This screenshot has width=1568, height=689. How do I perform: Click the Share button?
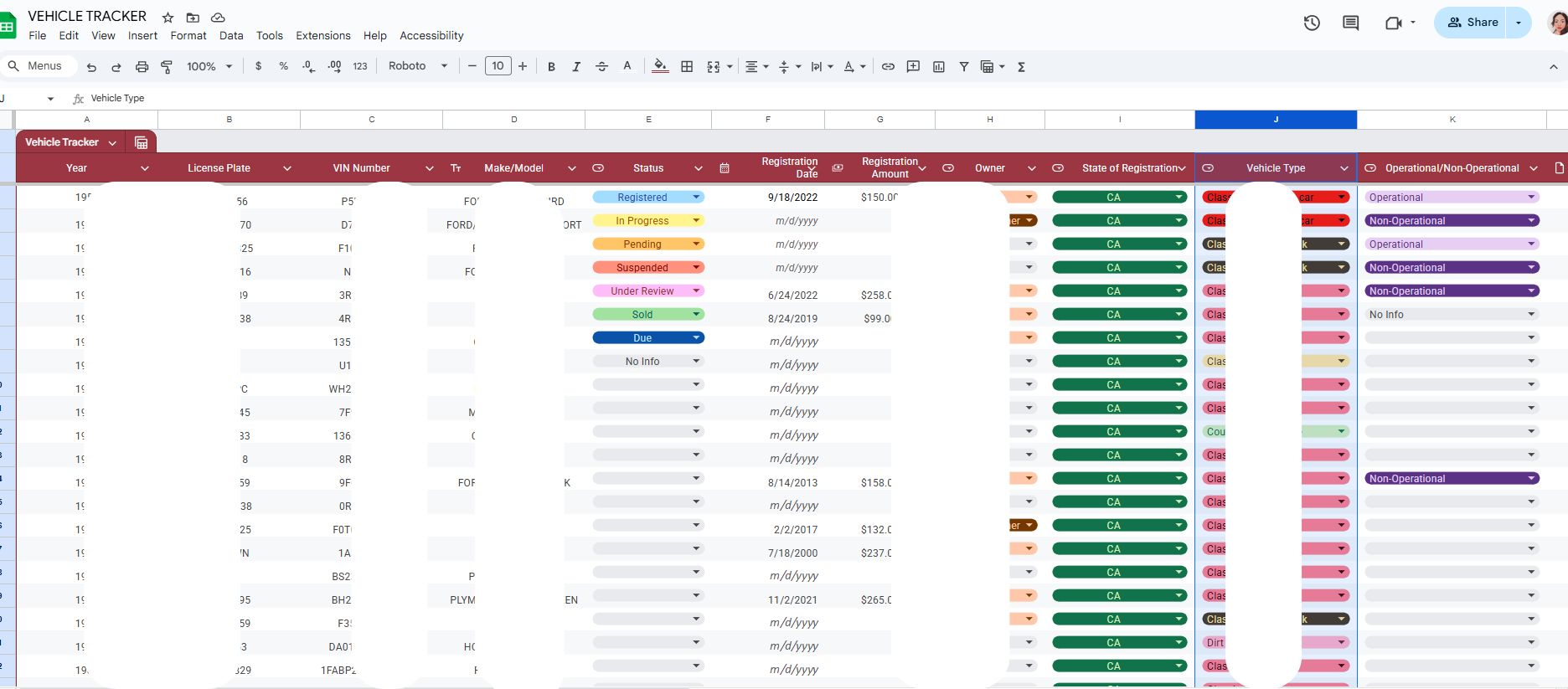click(x=1473, y=23)
